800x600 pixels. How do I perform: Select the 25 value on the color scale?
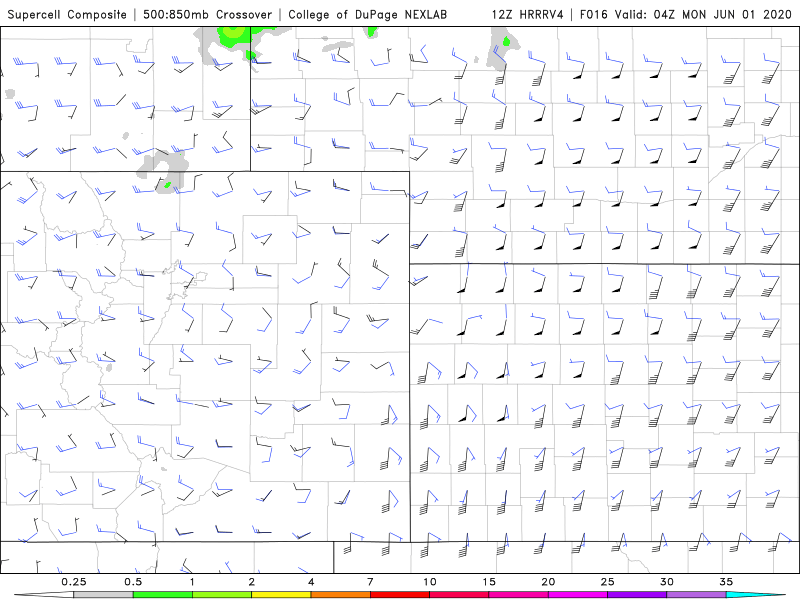(607, 582)
